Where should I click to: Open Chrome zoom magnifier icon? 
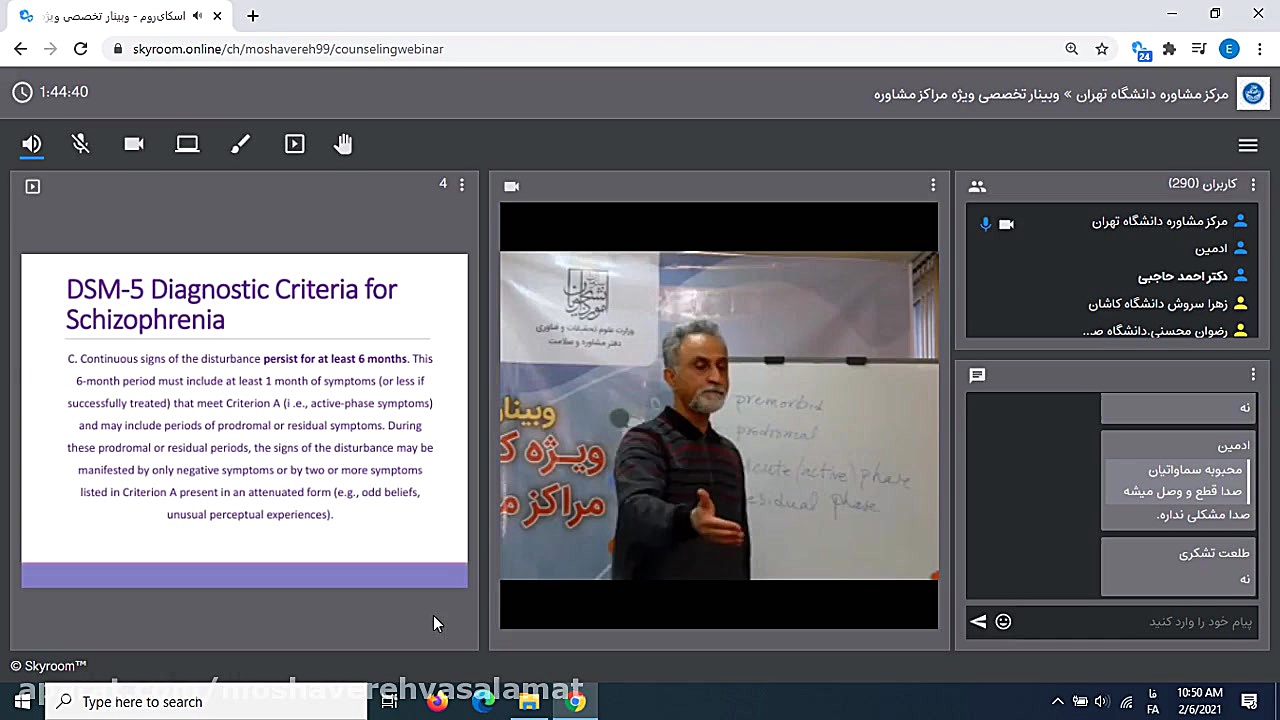[x=1071, y=49]
